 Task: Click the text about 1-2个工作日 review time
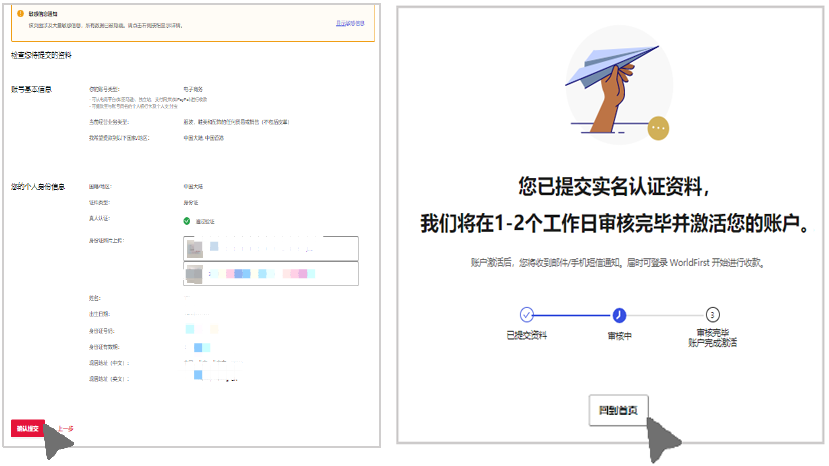tap(615, 223)
